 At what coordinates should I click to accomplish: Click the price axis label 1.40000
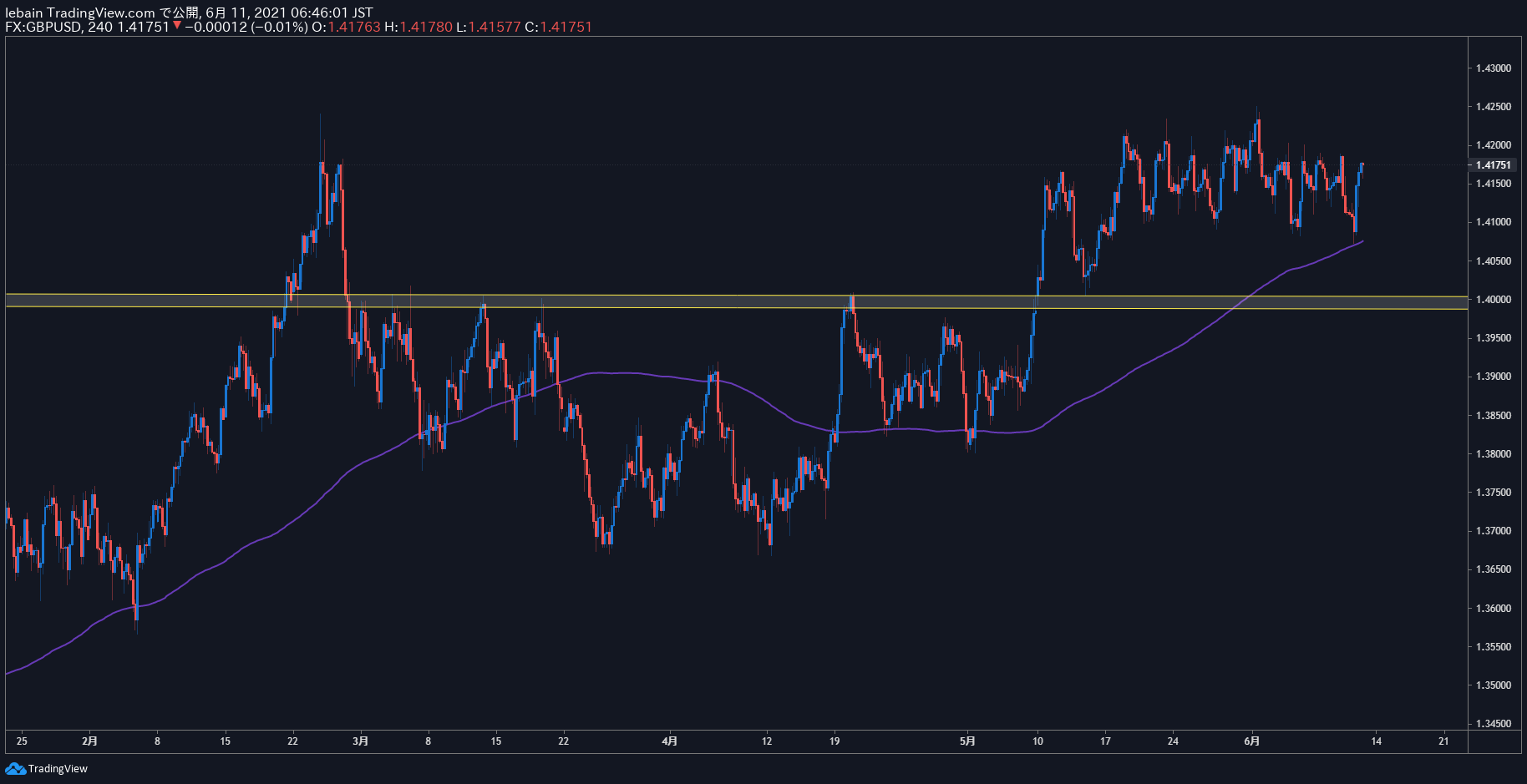pyautogui.click(x=1493, y=300)
